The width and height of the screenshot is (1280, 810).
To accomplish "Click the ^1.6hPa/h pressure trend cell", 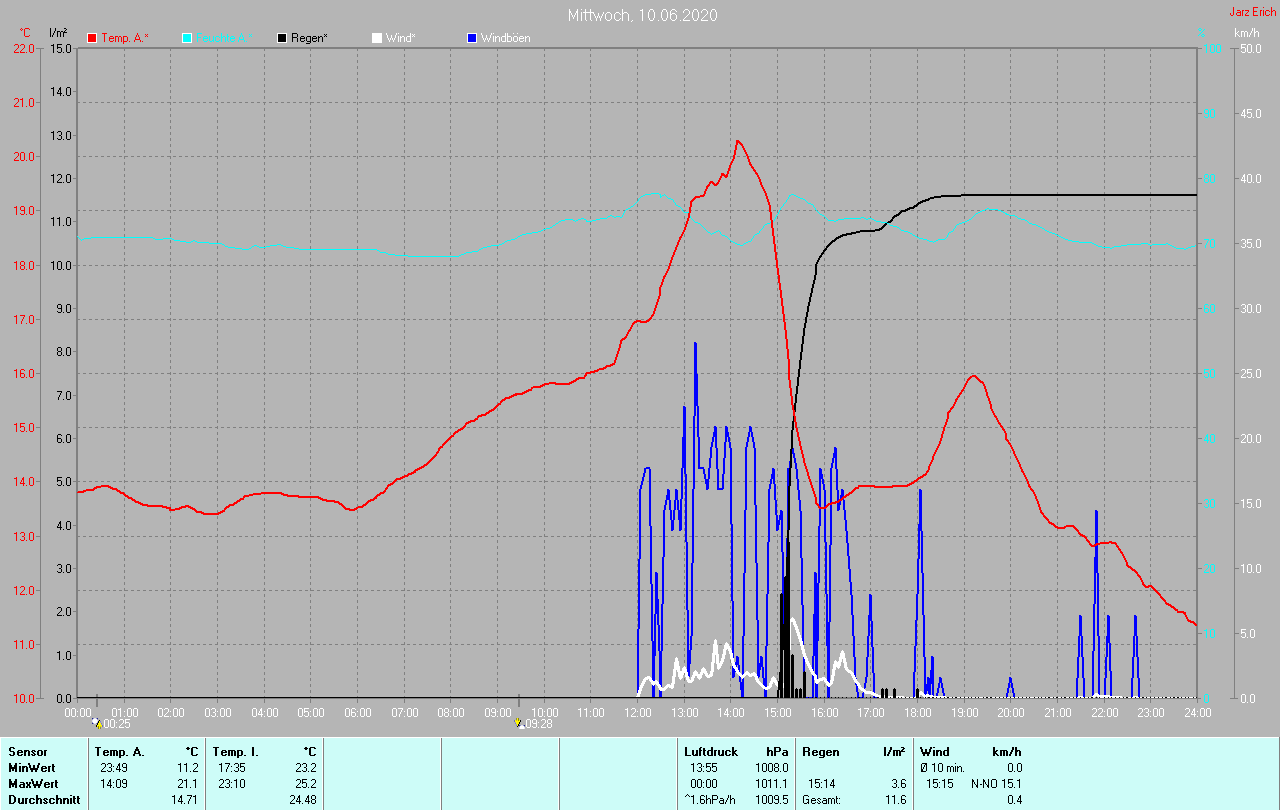I will click(x=711, y=800).
